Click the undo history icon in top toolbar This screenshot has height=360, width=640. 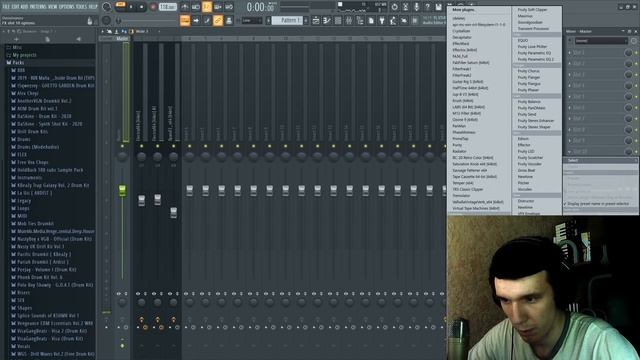coord(394,7)
